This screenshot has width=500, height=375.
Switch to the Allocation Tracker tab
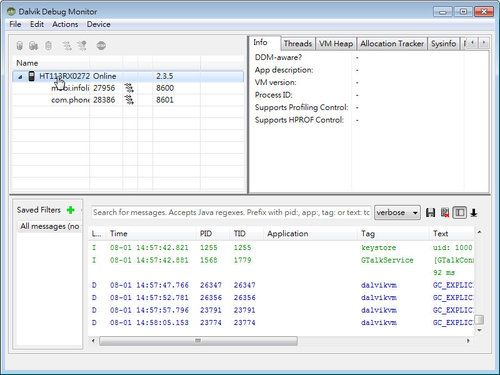click(392, 44)
